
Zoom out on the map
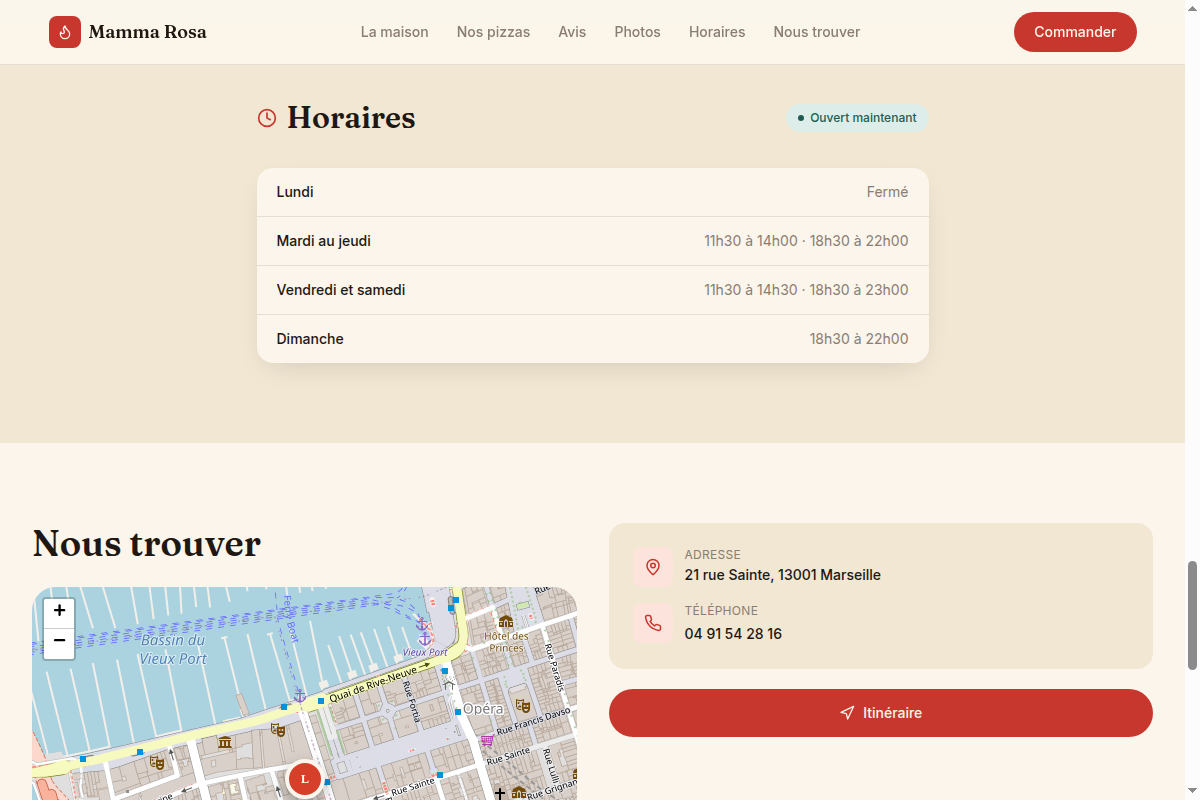point(59,643)
